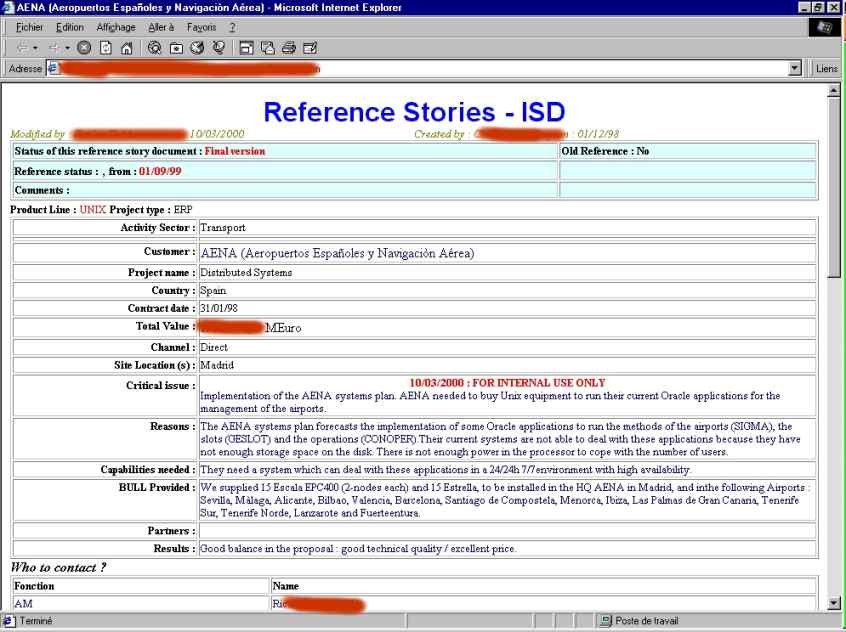The height and width of the screenshot is (632, 846).
Task: Click the red '01/09/99' reference date
Action: [160, 172]
